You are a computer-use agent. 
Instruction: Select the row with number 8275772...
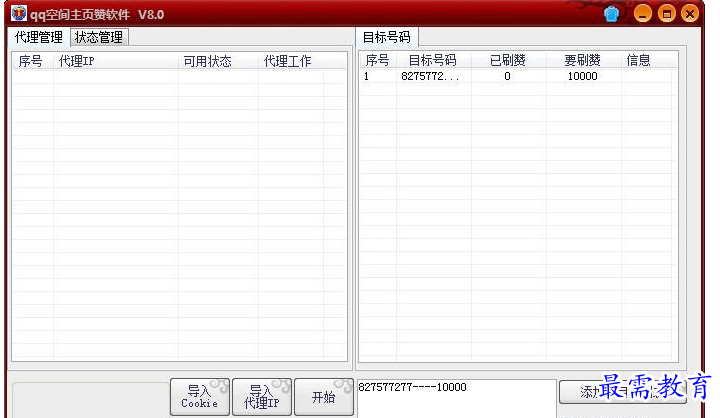point(518,76)
